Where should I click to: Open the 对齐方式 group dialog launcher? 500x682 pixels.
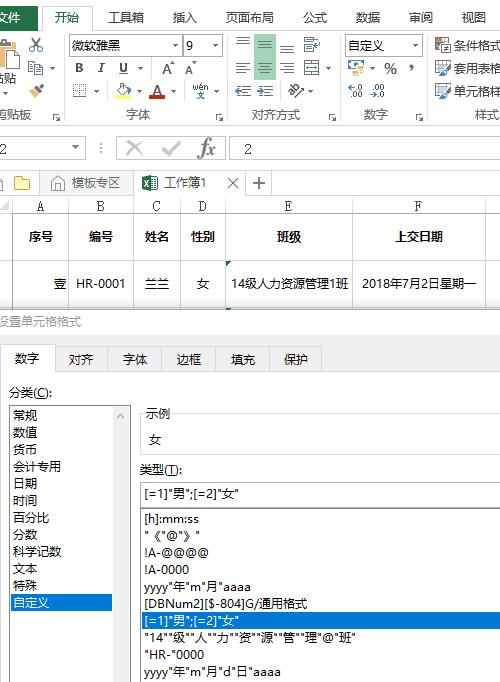tap(332, 117)
